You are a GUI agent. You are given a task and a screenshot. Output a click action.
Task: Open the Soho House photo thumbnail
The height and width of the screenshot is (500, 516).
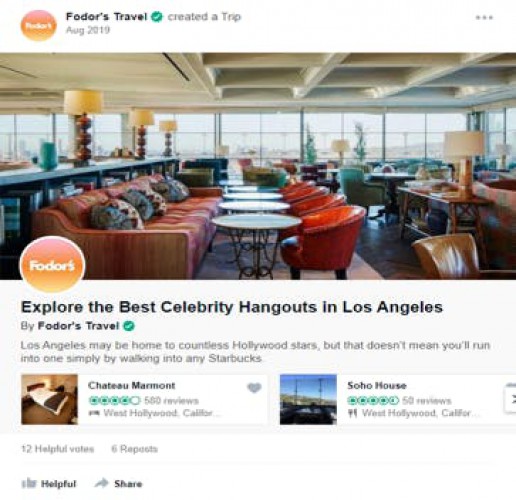click(308, 399)
